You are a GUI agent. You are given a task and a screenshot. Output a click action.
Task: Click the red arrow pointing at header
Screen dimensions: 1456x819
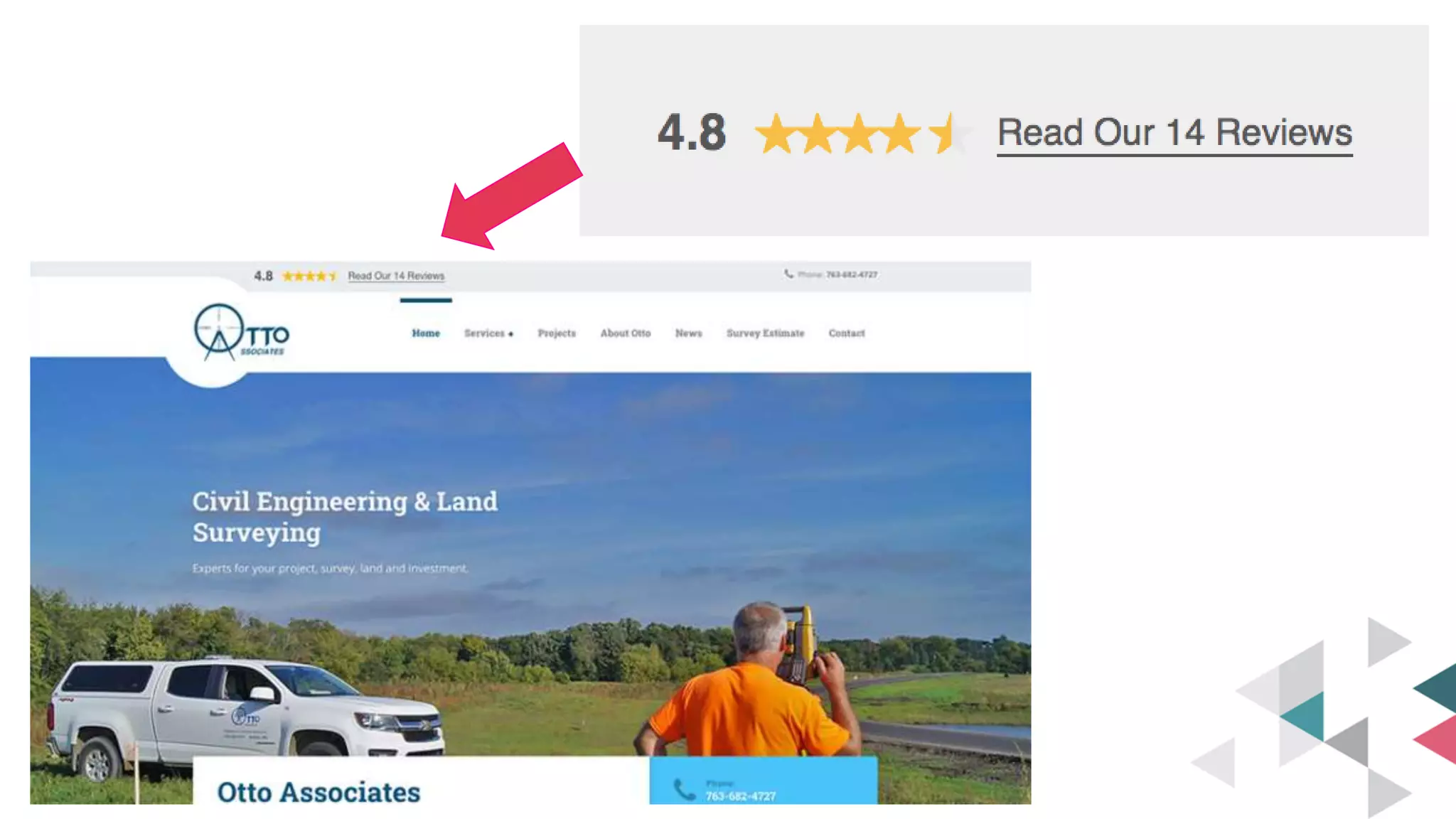[x=512, y=197]
